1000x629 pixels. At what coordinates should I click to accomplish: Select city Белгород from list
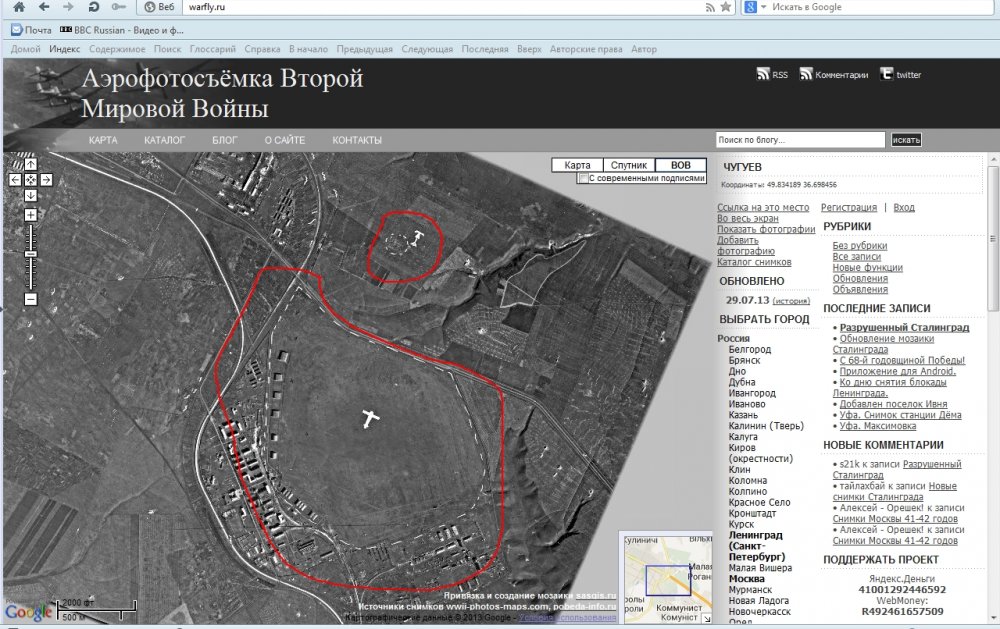click(749, 350)
